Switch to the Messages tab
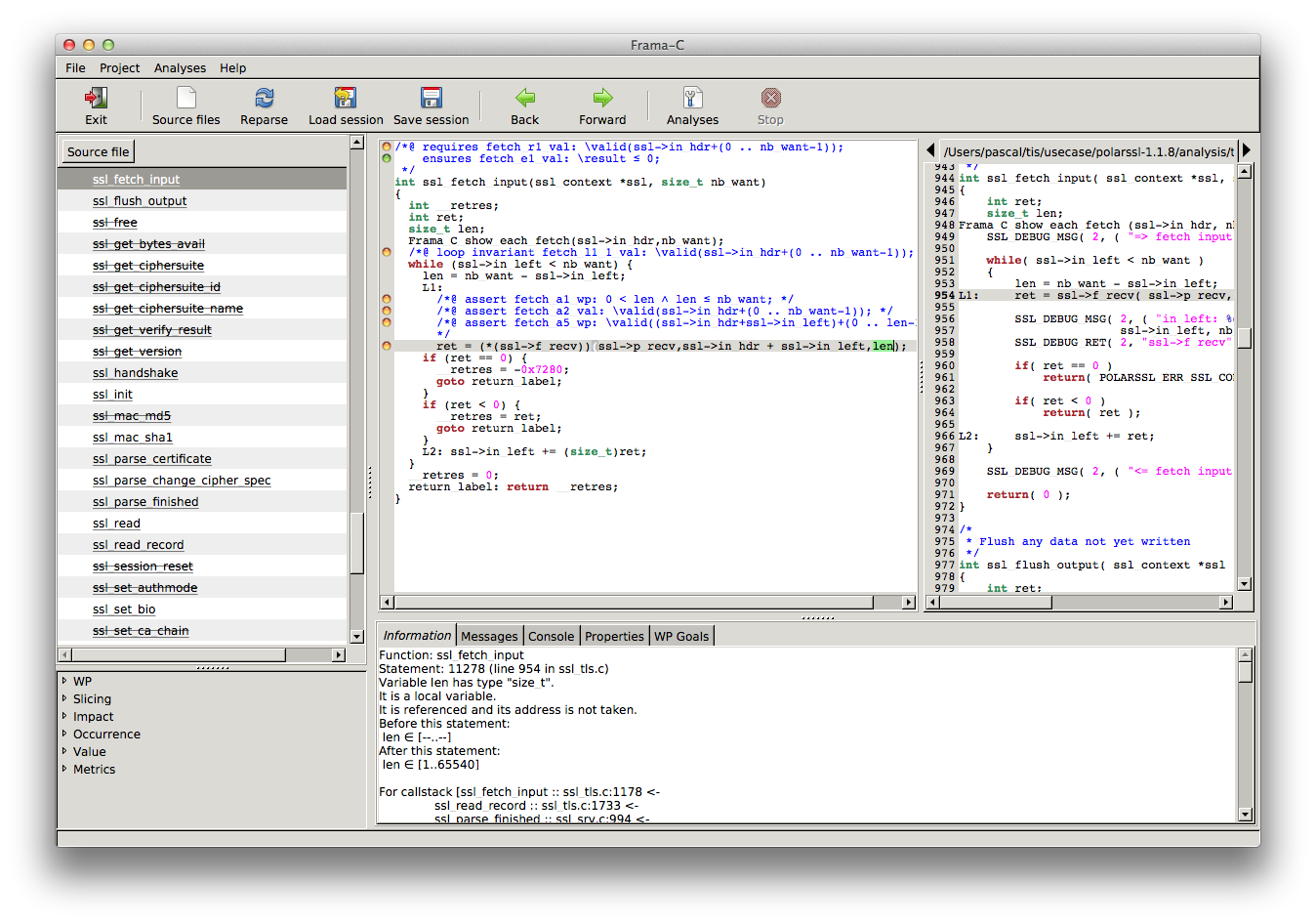The image size is (1316, 924). (x=489, y=636)
